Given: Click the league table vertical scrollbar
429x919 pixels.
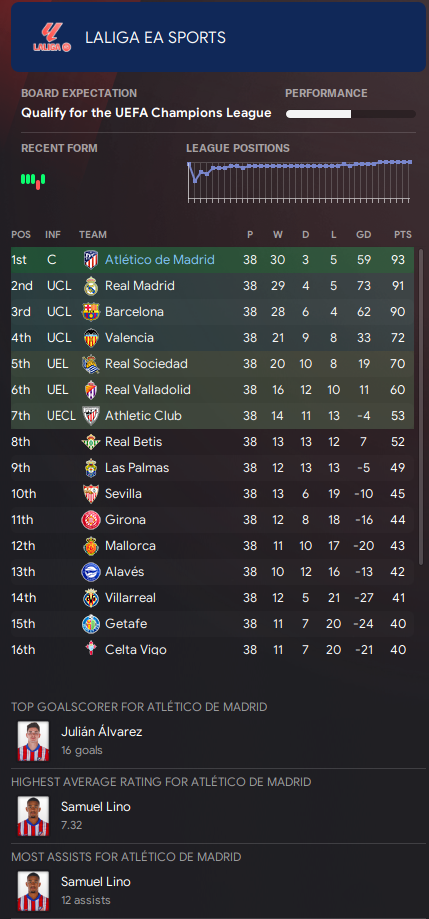Looking at the screenshot, I should click(x=421, y=407).
